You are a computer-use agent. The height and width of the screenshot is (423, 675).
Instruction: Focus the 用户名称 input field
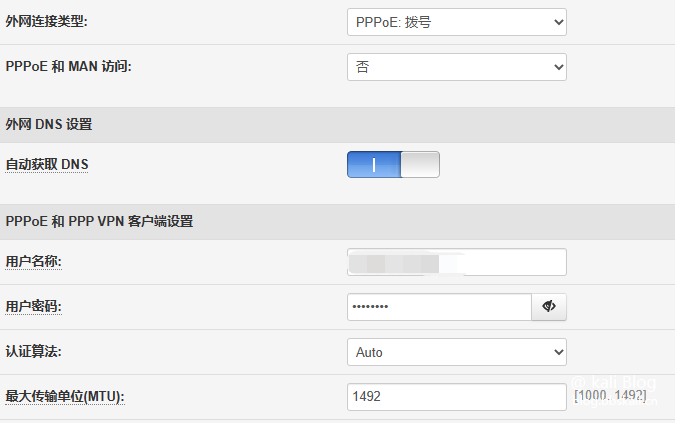[457, 262]
